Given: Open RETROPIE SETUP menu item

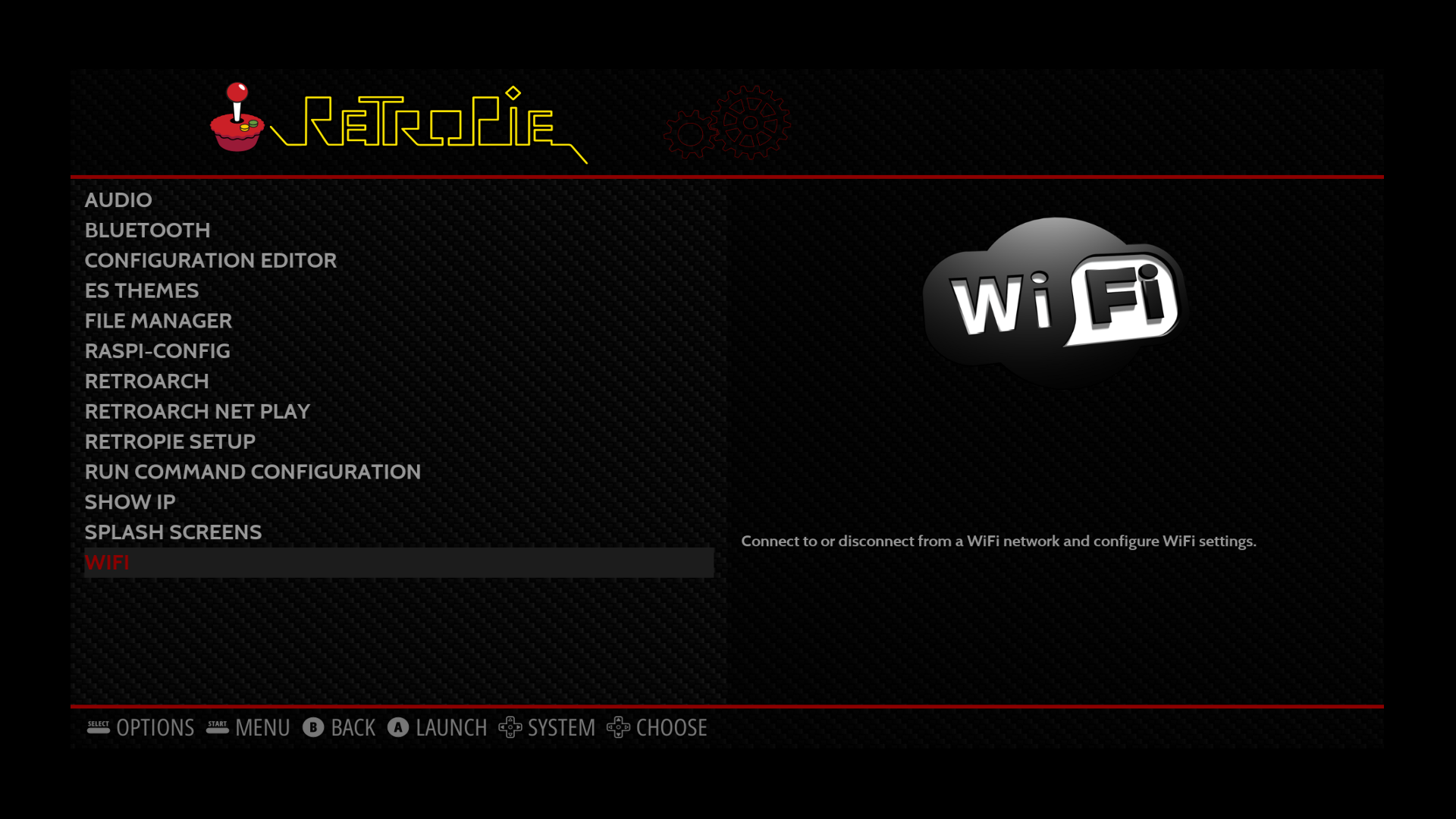Looking at the screenshot, I should coord(170,441).
